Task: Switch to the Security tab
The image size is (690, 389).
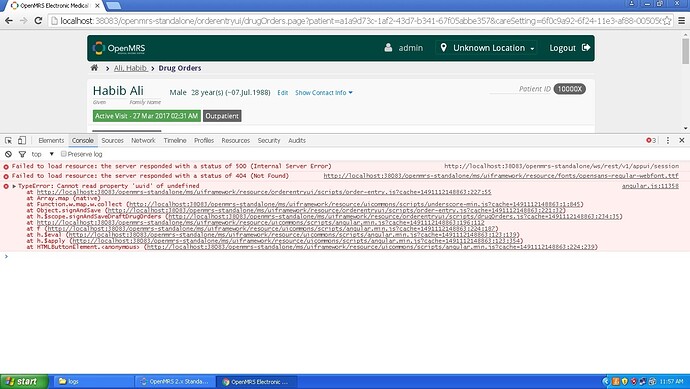Action: coord(269,140)
